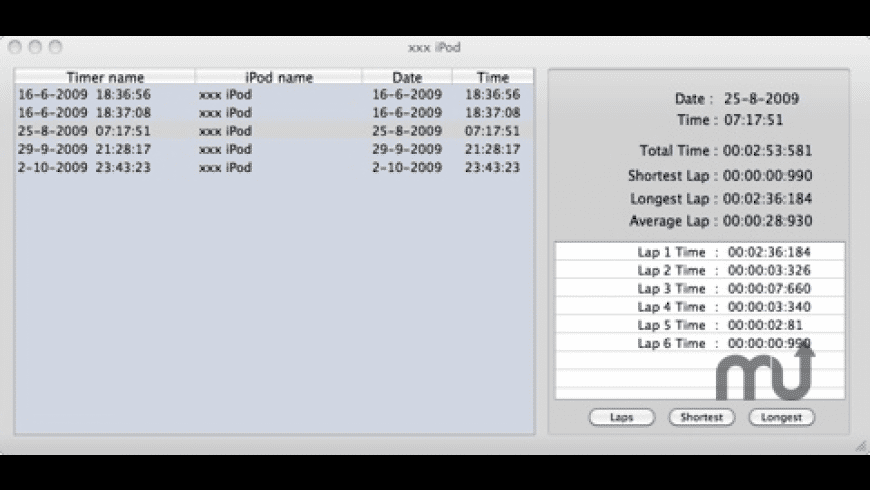Select Lap 4 Time row 00:00:03:340
This screenshot has width=870, height=490.
point(700,307)
